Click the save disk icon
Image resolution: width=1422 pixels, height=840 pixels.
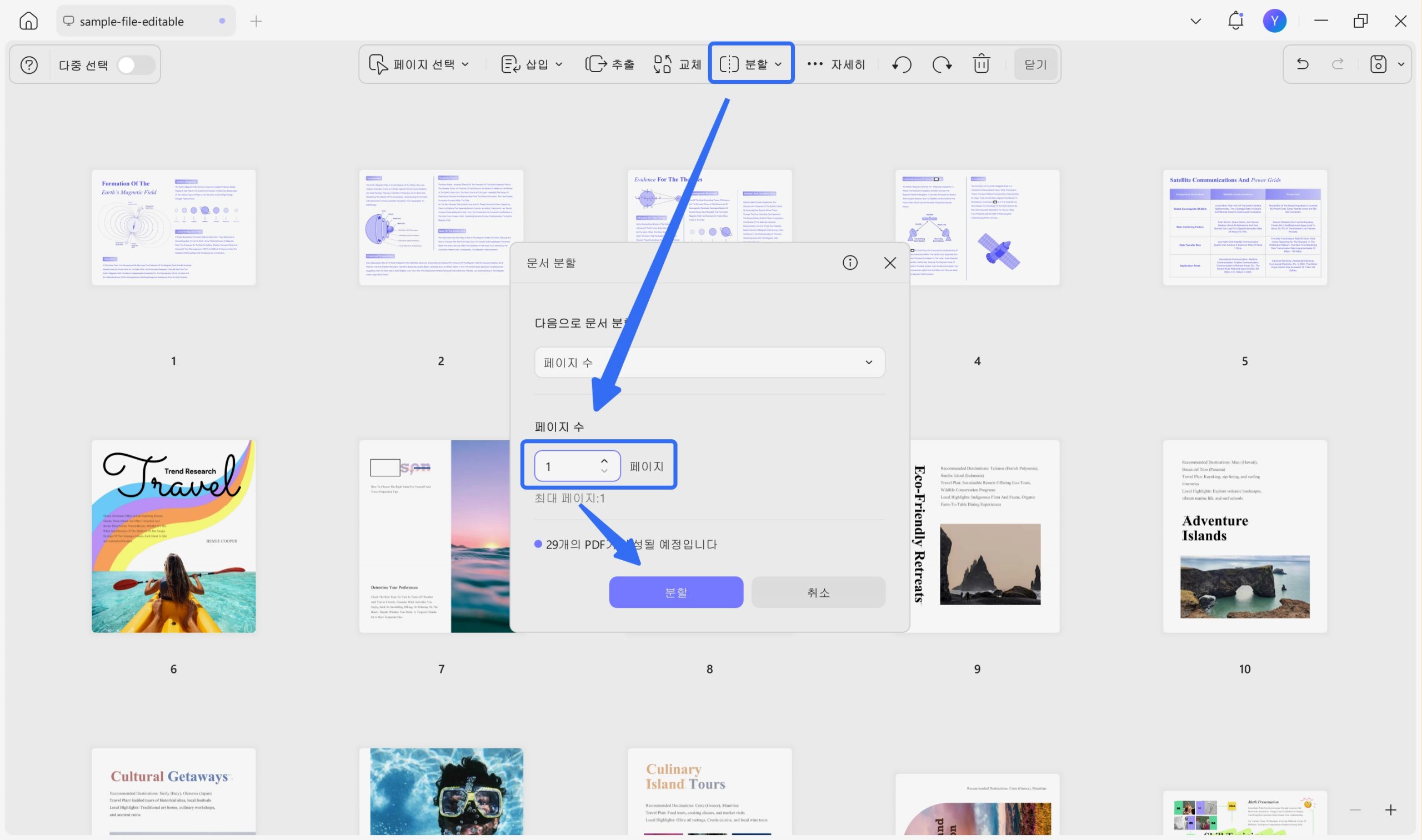[x=1378, y=64]
